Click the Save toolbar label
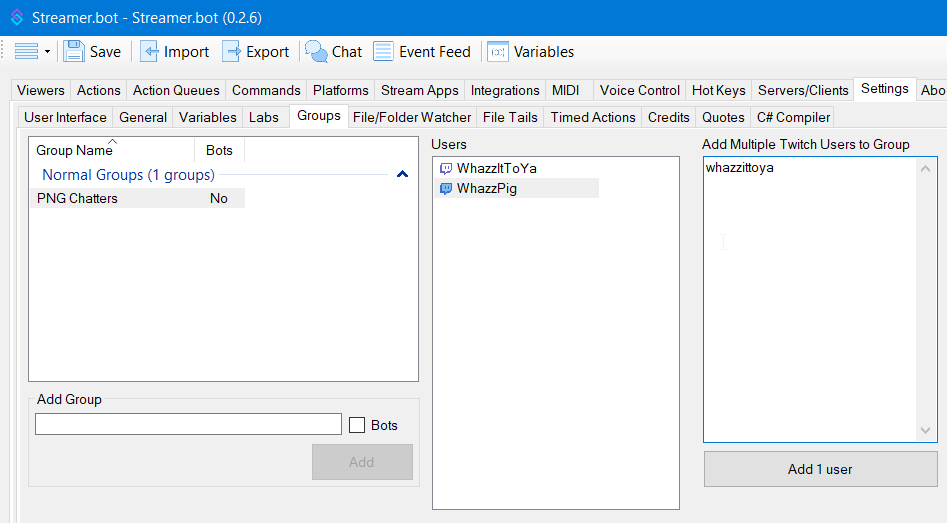 pos(106,52)
